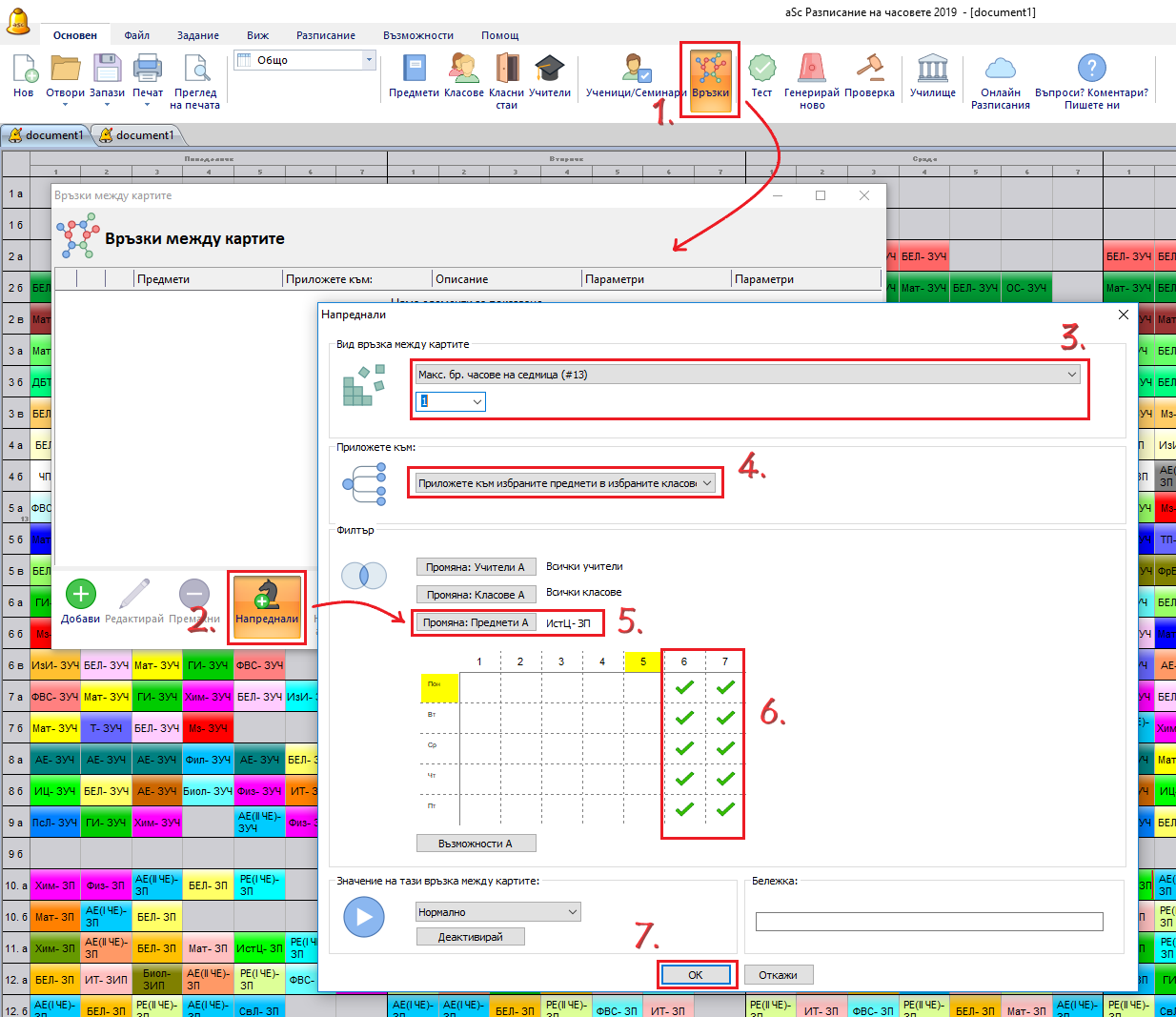
Task: Expand the Нормално importance dropdown
Action: (x=497, y=912)
